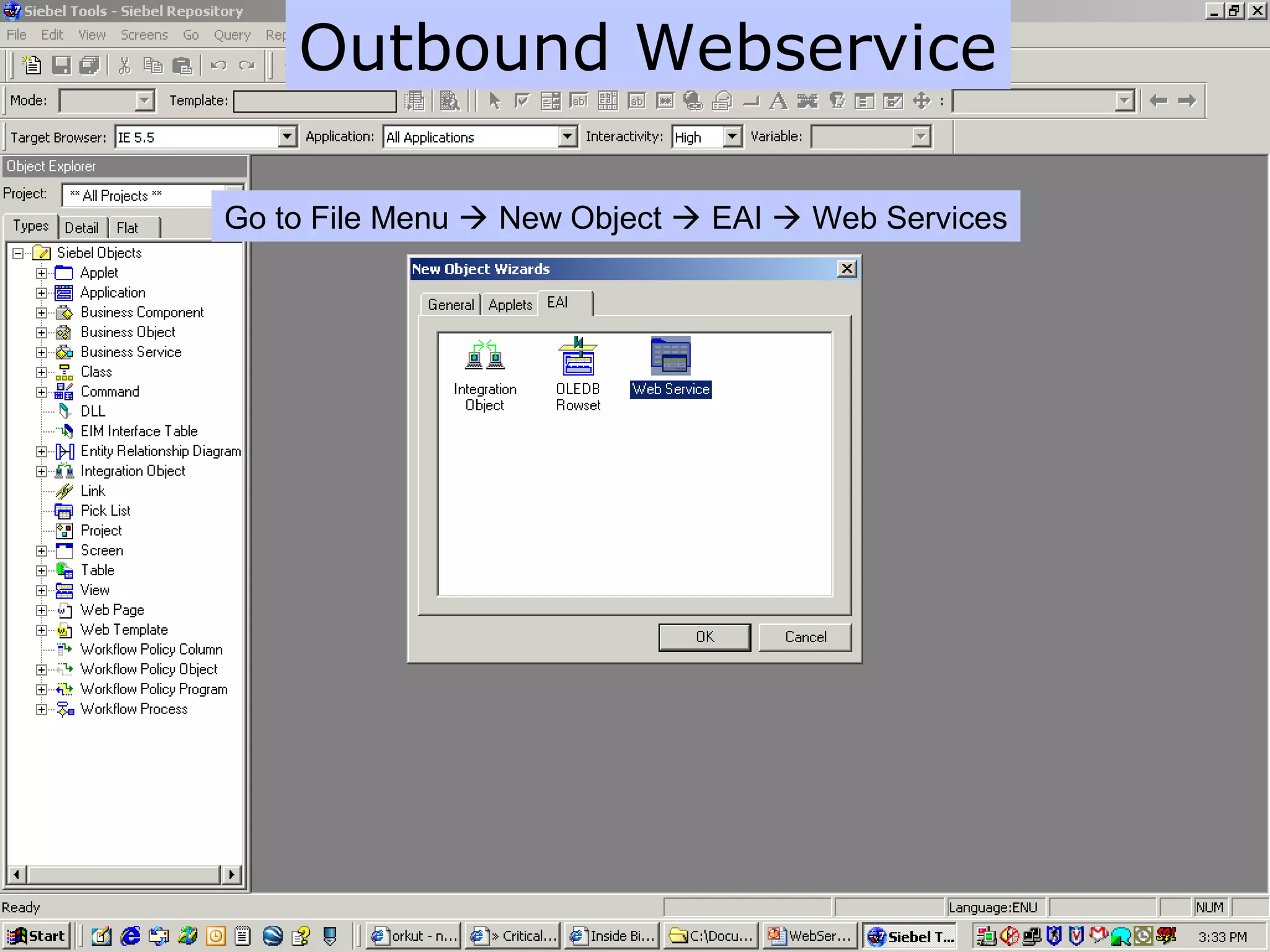Switch to the WebSer... taskbar window
The image size is (1270, 952).
pos(809,936)
